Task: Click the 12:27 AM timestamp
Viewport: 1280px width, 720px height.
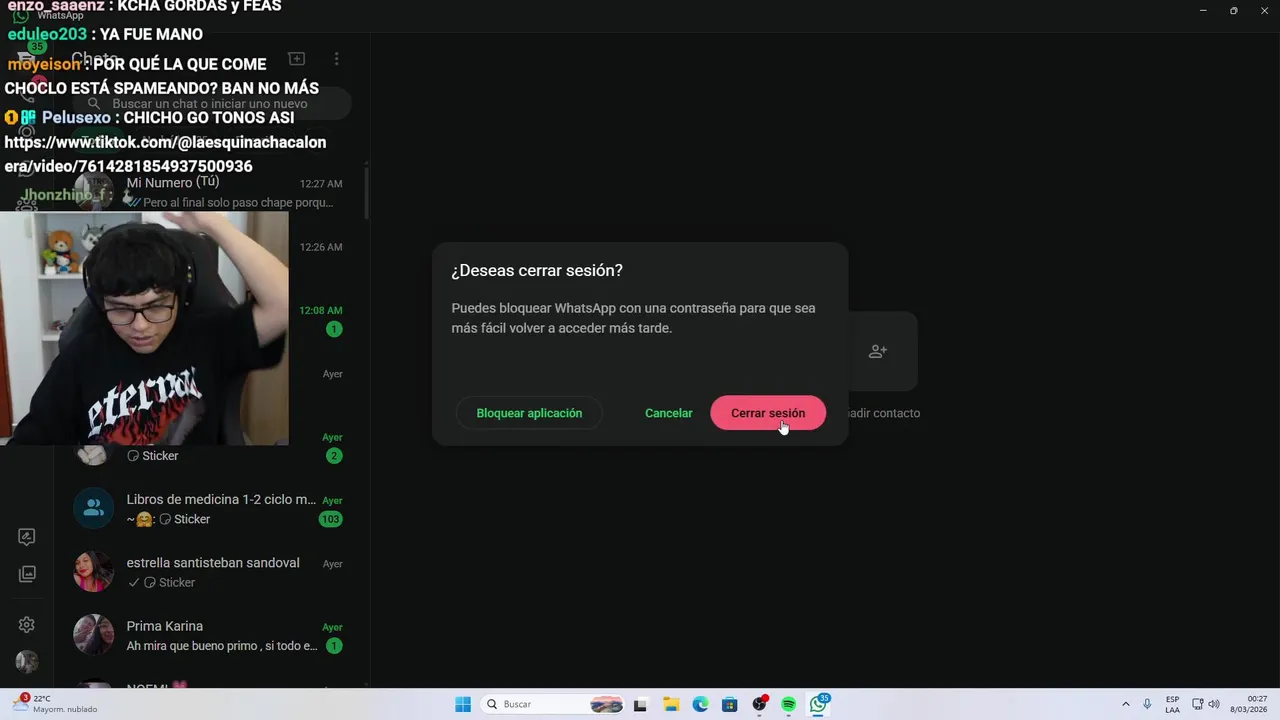Action: click(x=321, y=184)
